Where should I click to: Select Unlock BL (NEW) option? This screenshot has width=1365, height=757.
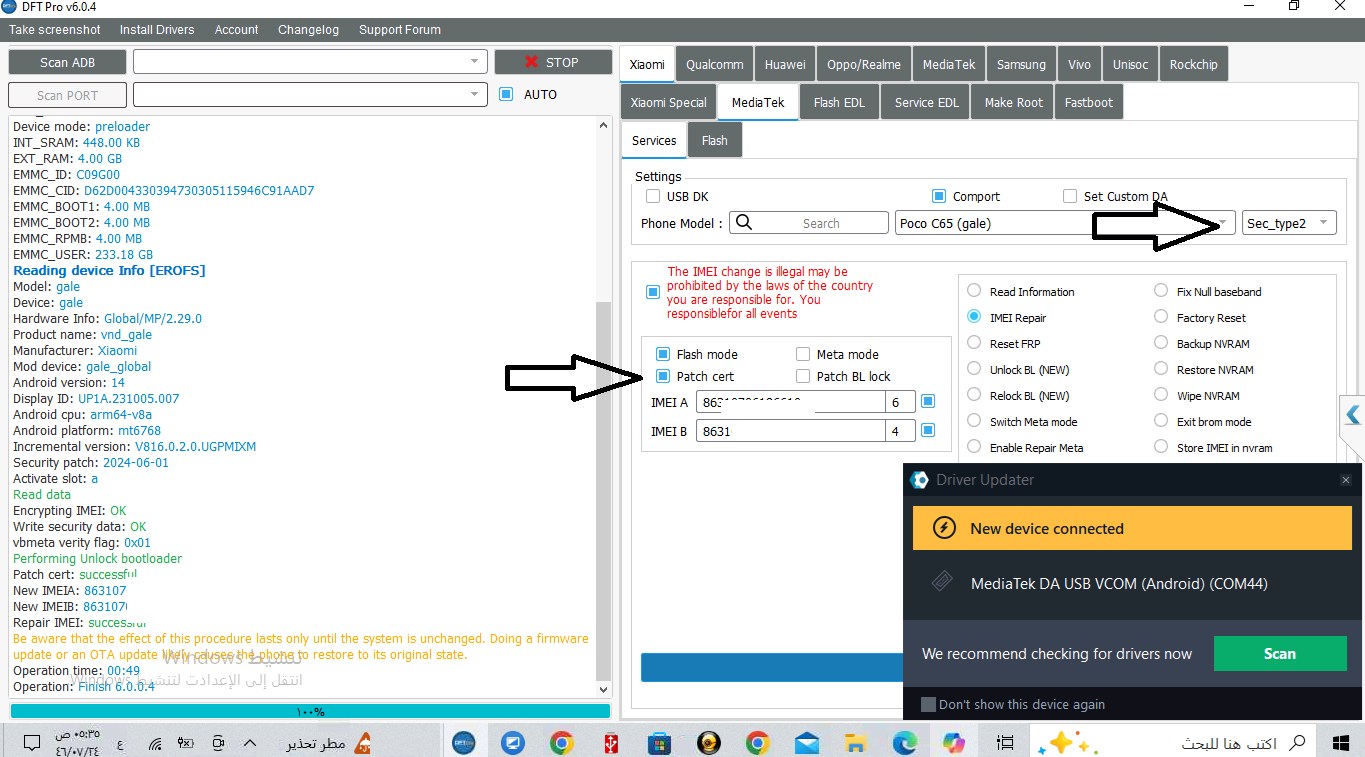974,369
